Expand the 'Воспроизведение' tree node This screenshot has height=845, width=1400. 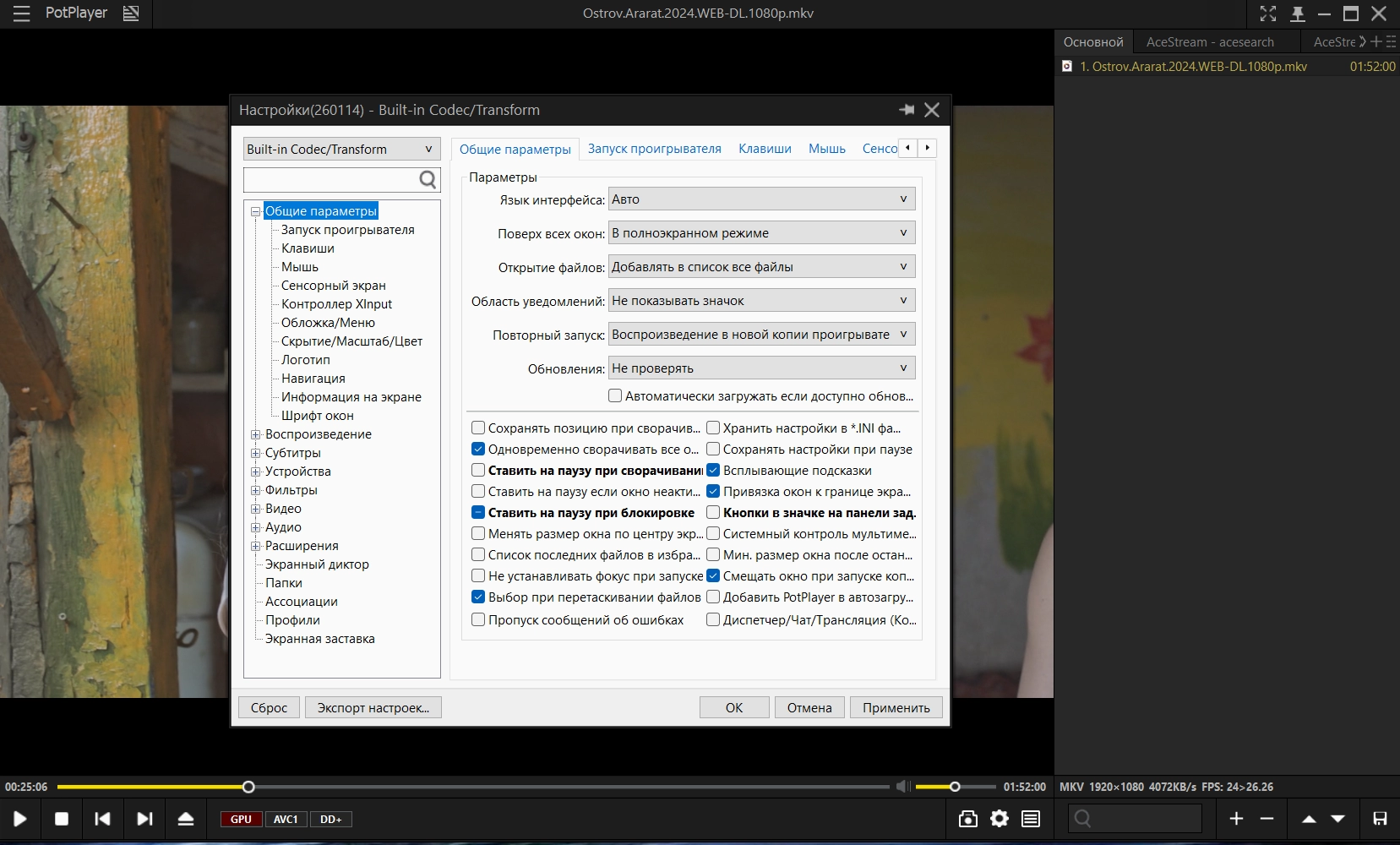click(x=255, y=434)
